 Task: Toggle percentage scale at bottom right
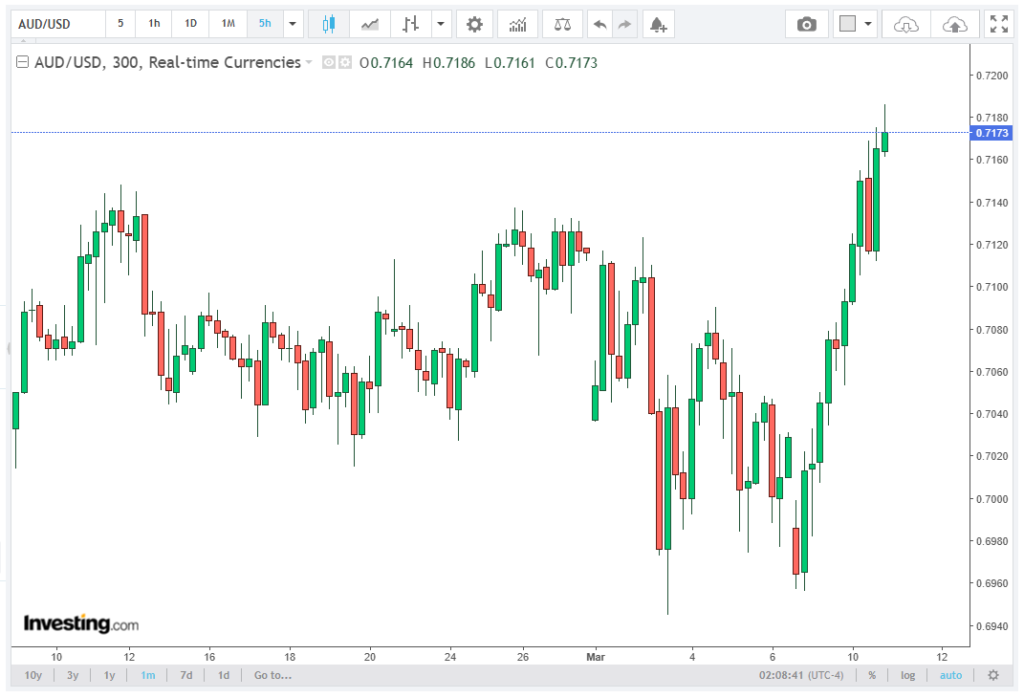(872, 675)
